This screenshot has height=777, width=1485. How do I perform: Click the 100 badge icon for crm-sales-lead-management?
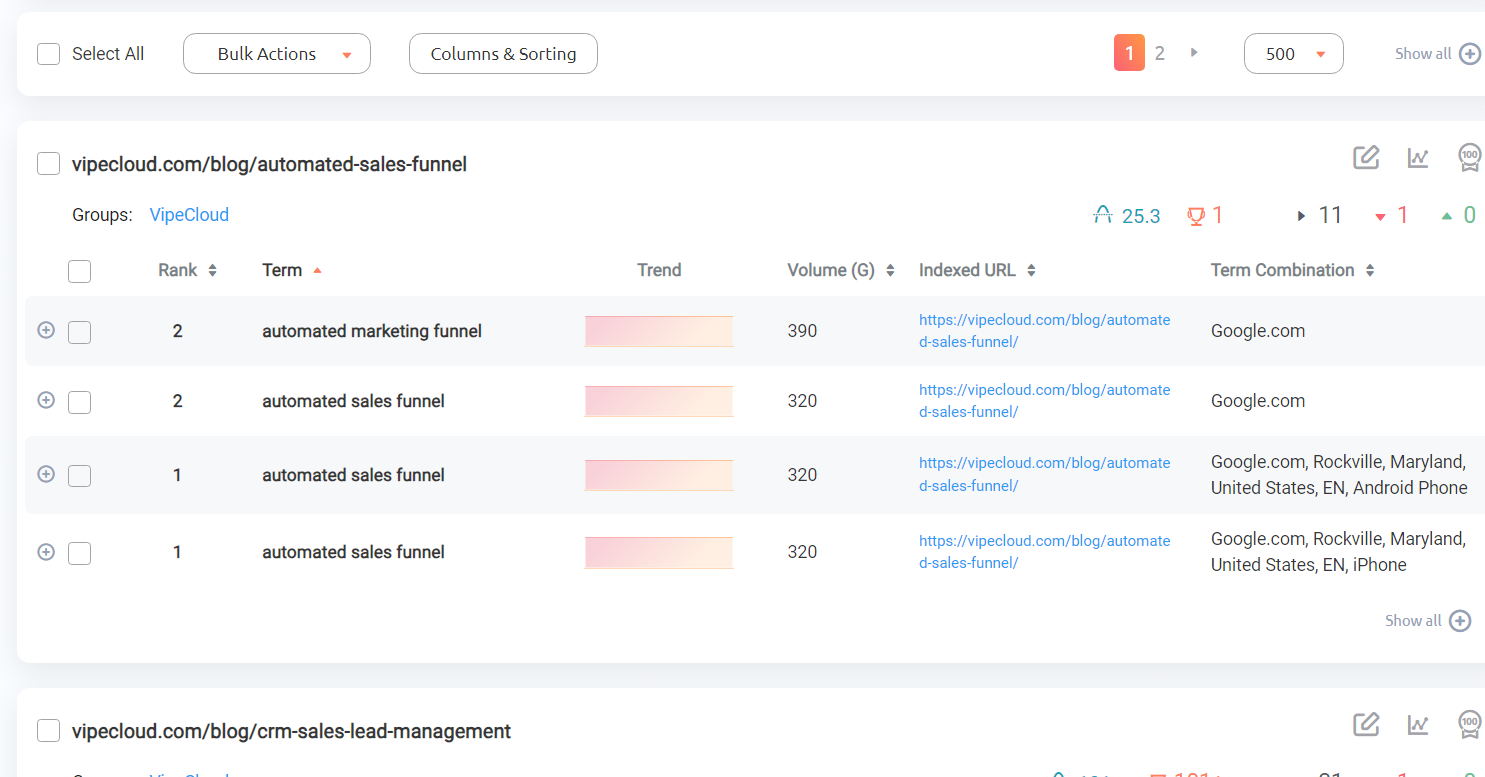1470,724
